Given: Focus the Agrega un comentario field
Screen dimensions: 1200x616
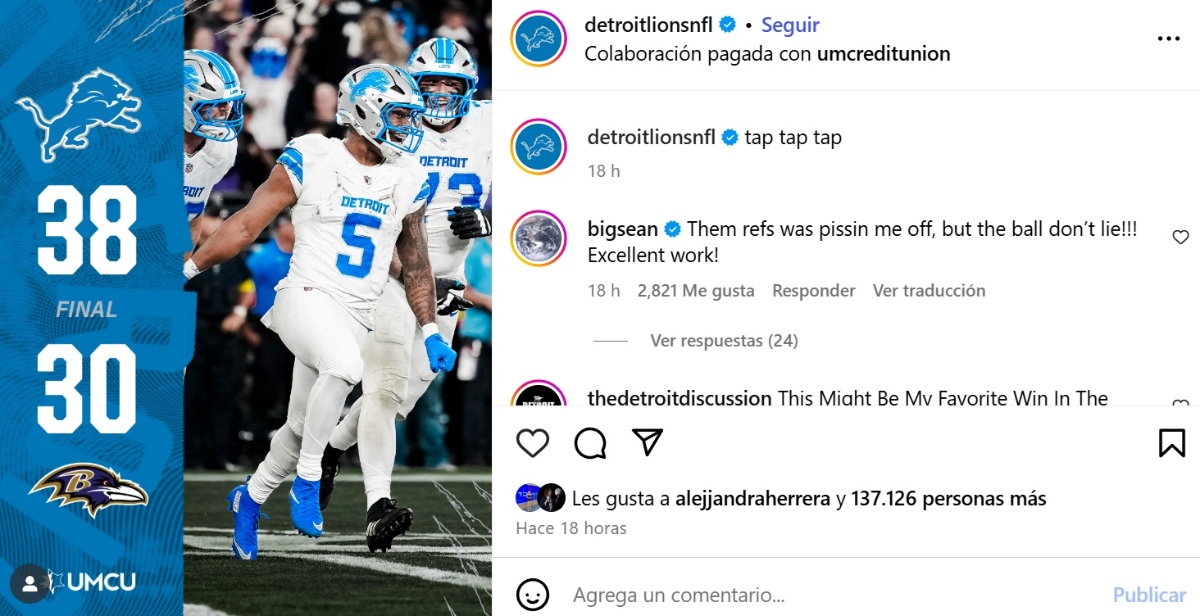Looking at the screenshot, I should click(830, 595).
